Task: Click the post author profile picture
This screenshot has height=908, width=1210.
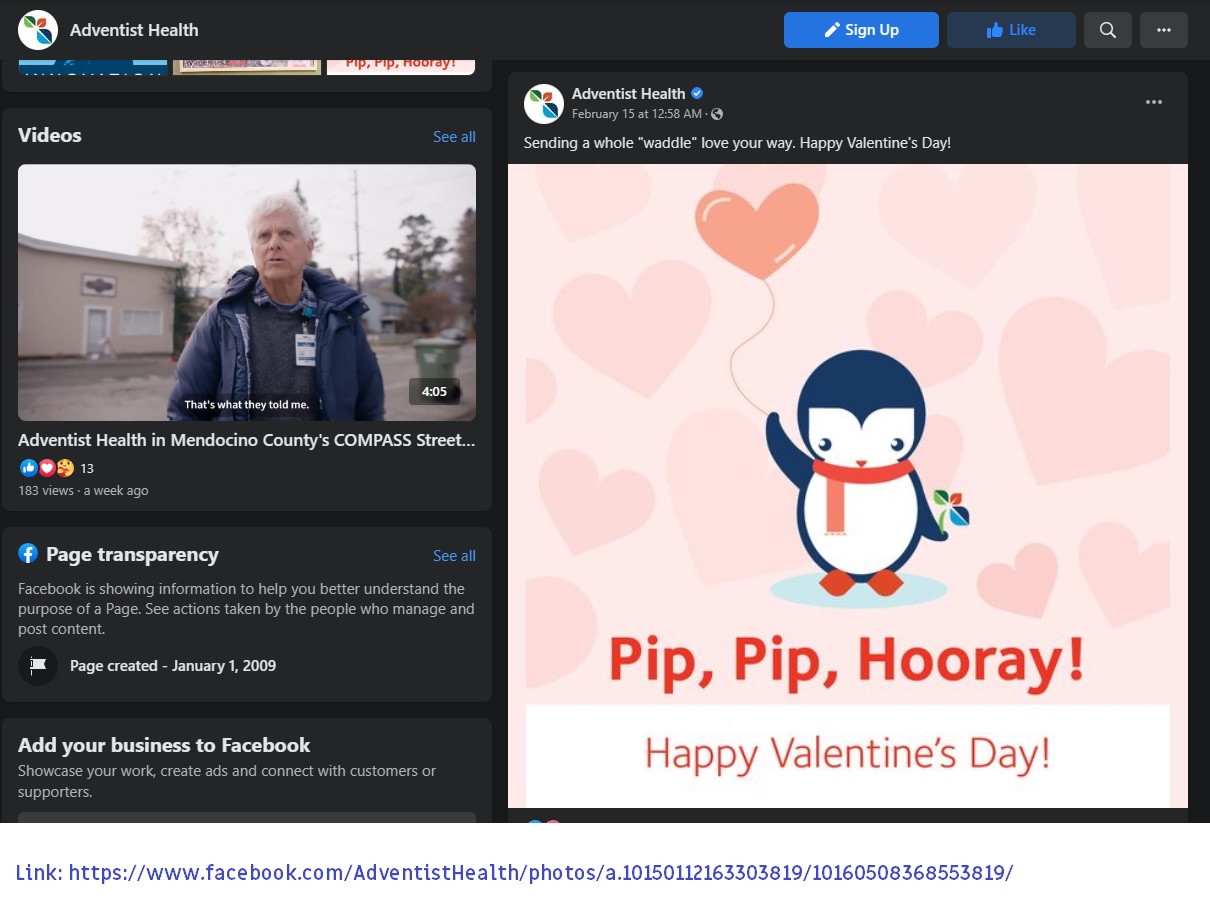Action: (x=543, y=104)
